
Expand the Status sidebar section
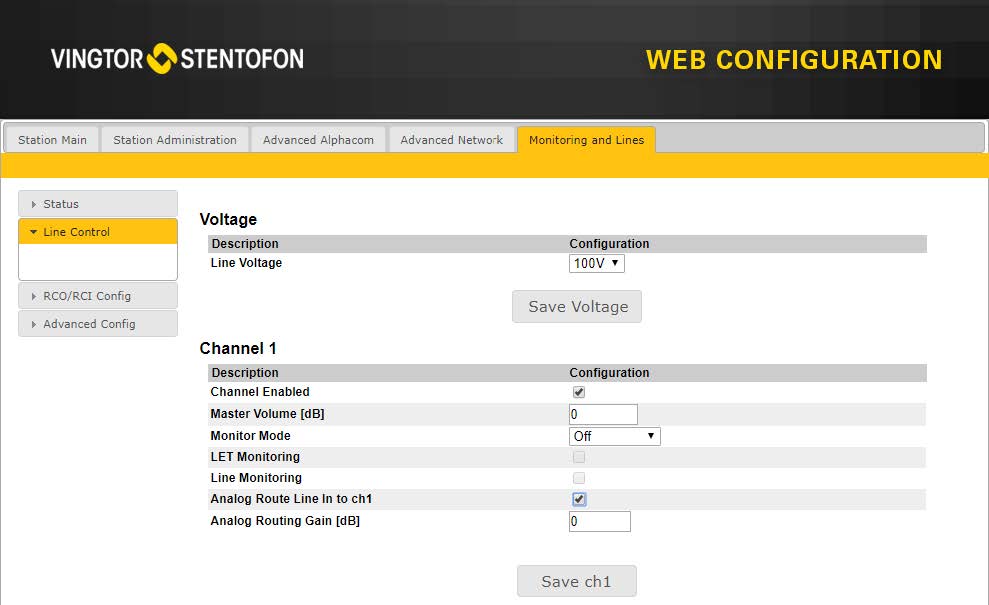coord(97,204)
